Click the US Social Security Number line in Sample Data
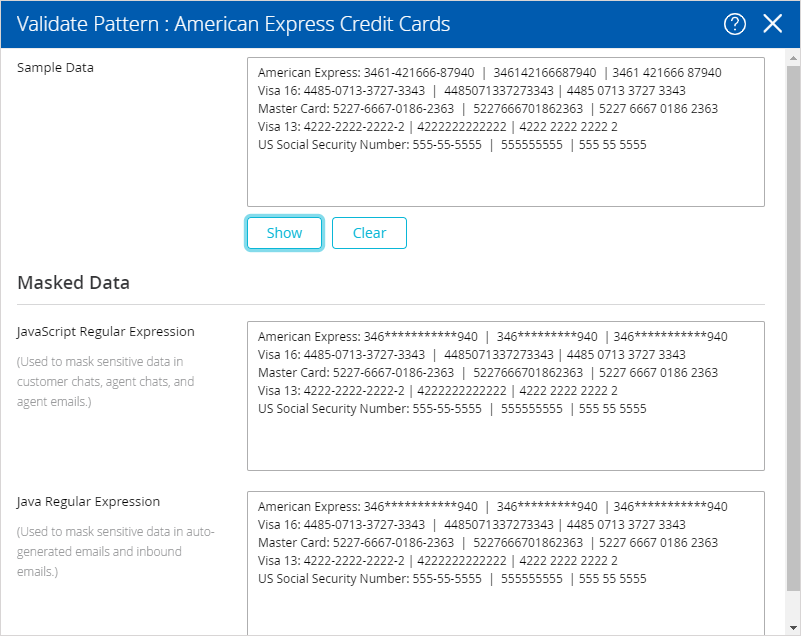This screenshot has height=636, width=801. [452, 145]
